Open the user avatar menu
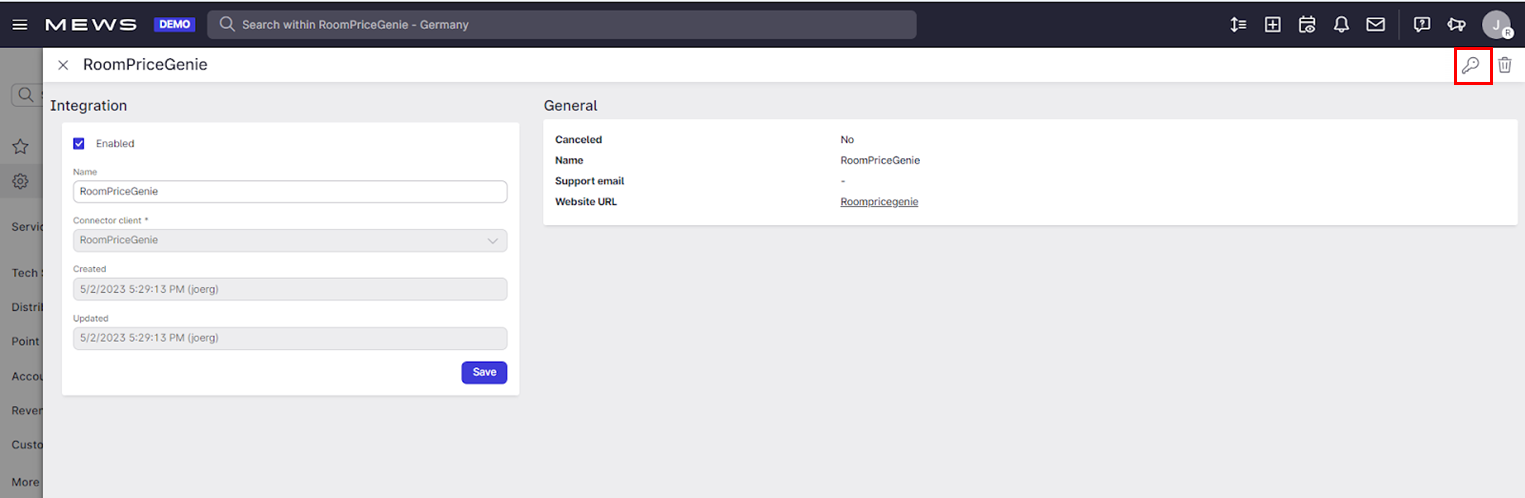This screenshot has height=498, width=1525. [1497, 25]
